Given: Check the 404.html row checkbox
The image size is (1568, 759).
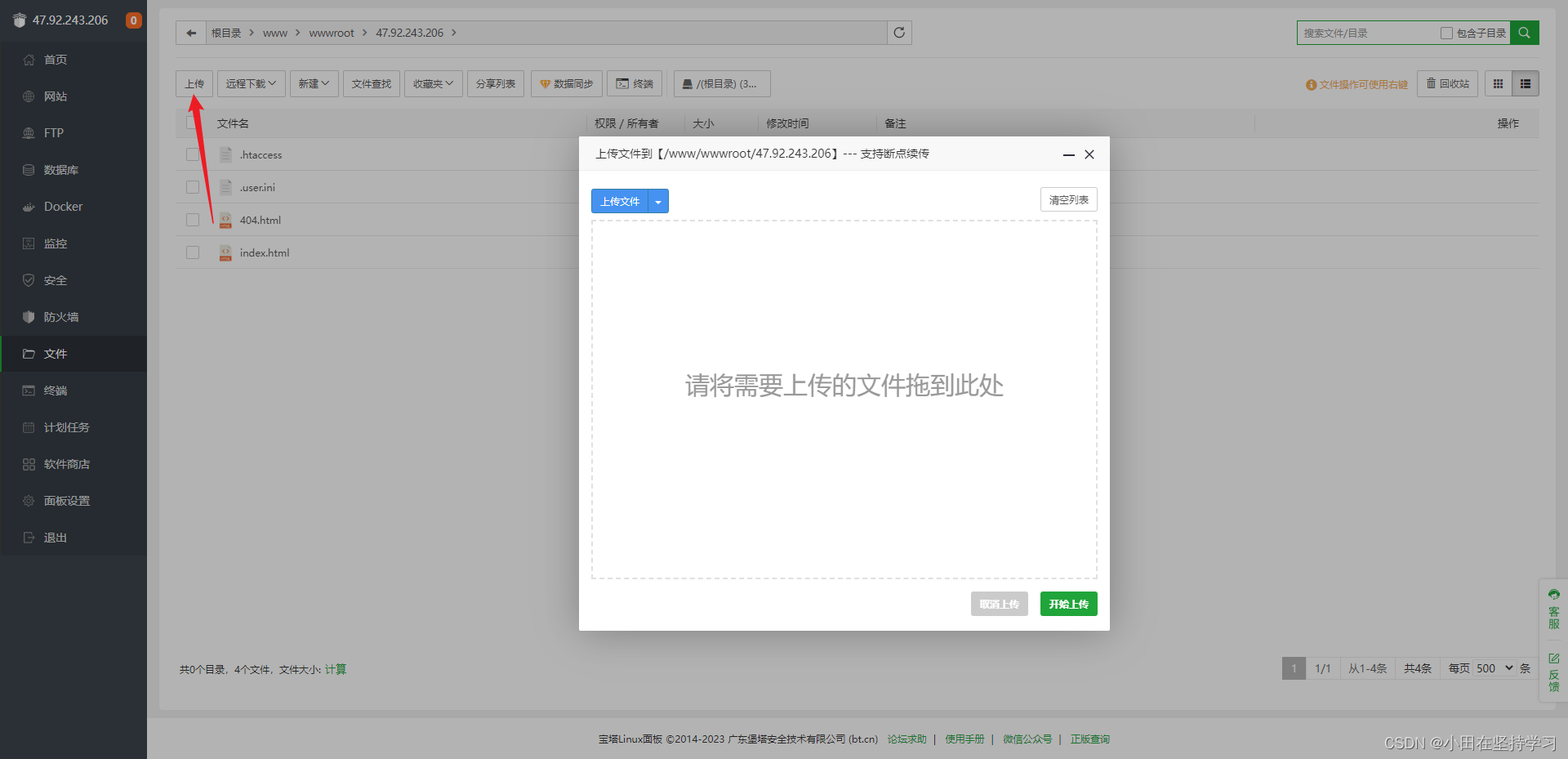Looking at the screenshot, I should tap(193, 220).
